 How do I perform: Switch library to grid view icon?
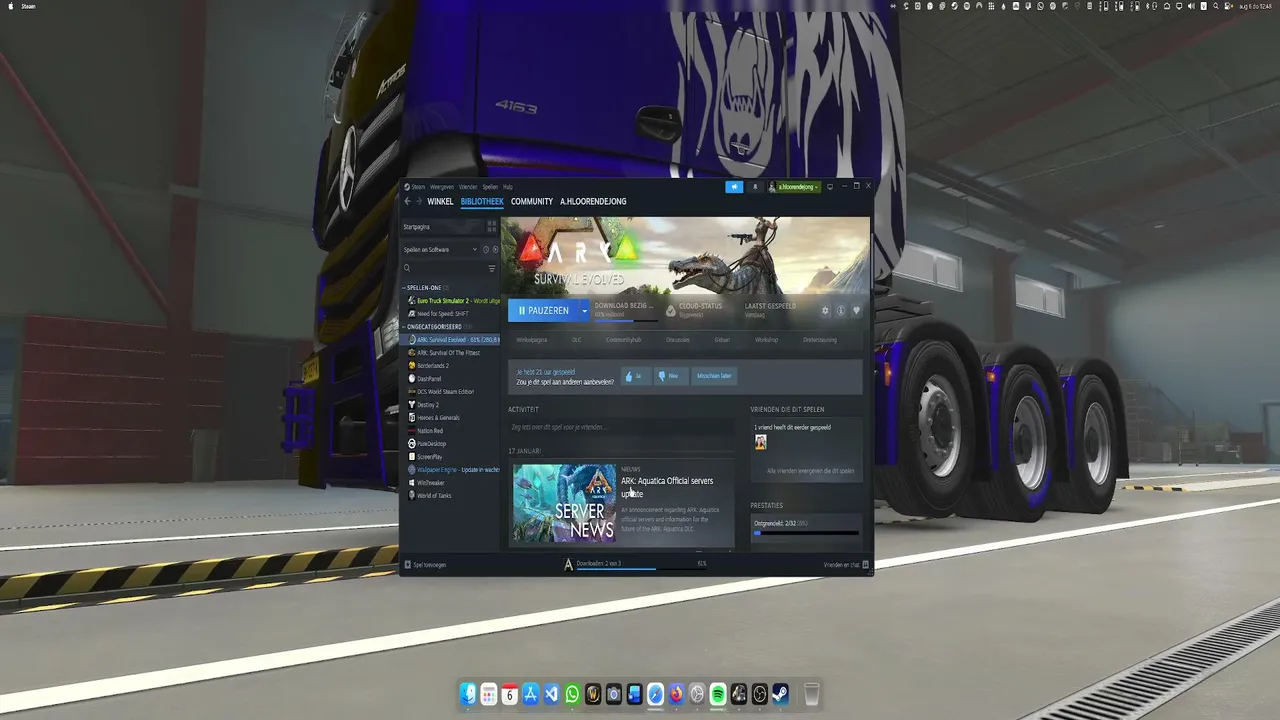pos(491,227)
